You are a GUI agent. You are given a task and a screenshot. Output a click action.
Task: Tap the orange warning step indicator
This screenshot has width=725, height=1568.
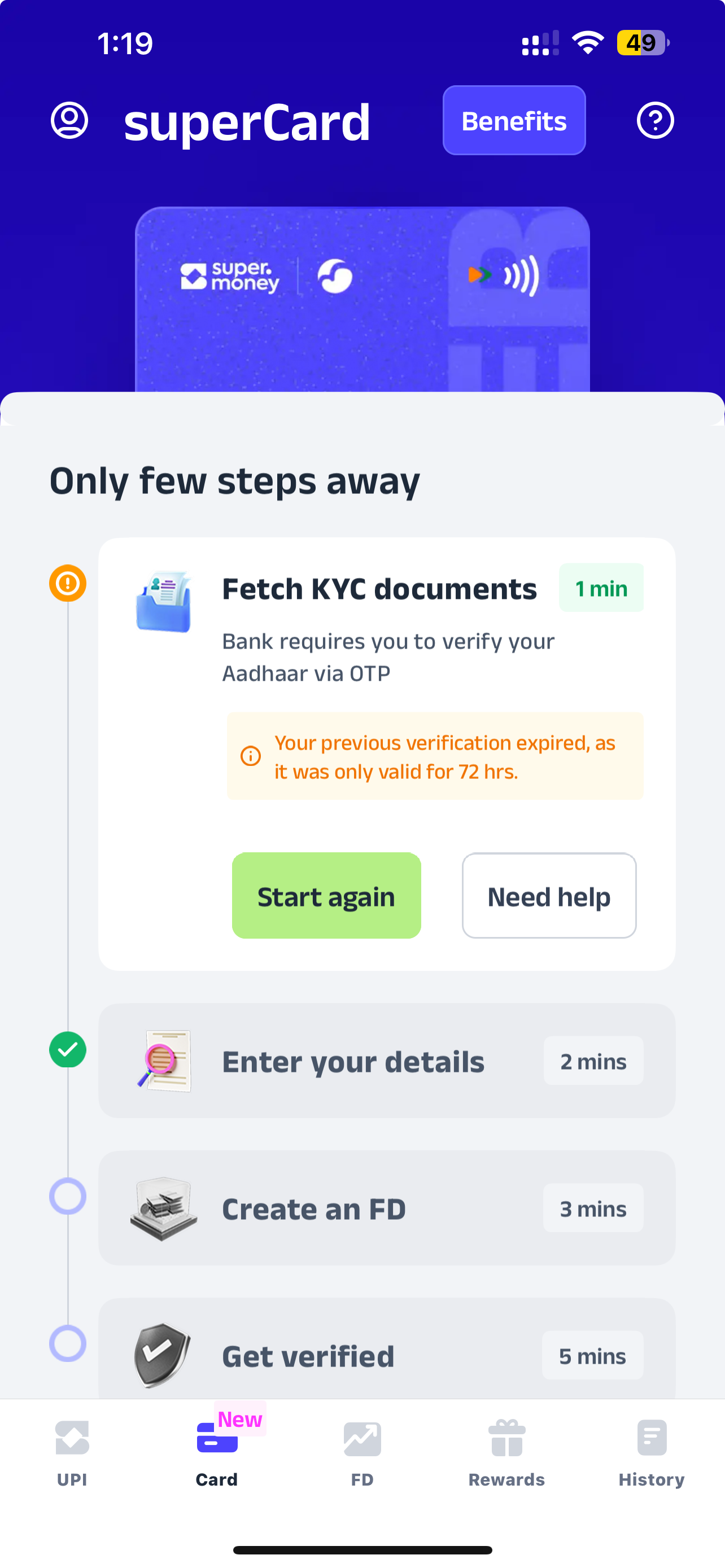click(68, 583)
